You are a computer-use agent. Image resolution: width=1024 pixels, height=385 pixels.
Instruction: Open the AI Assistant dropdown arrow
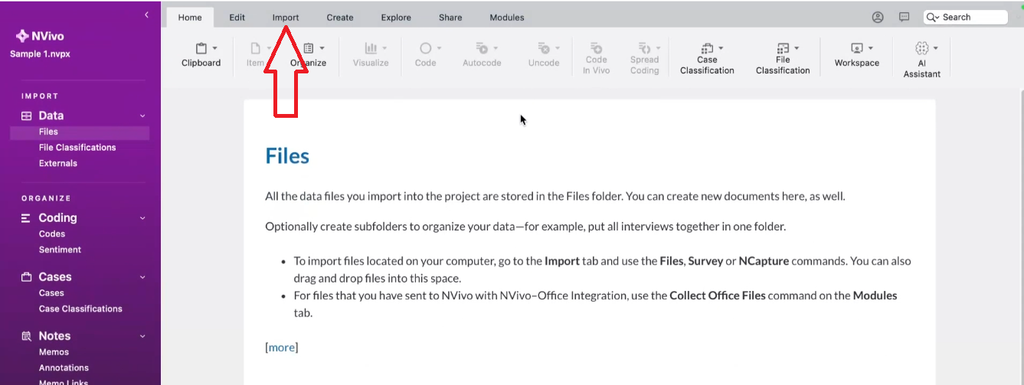pos(936,48)
